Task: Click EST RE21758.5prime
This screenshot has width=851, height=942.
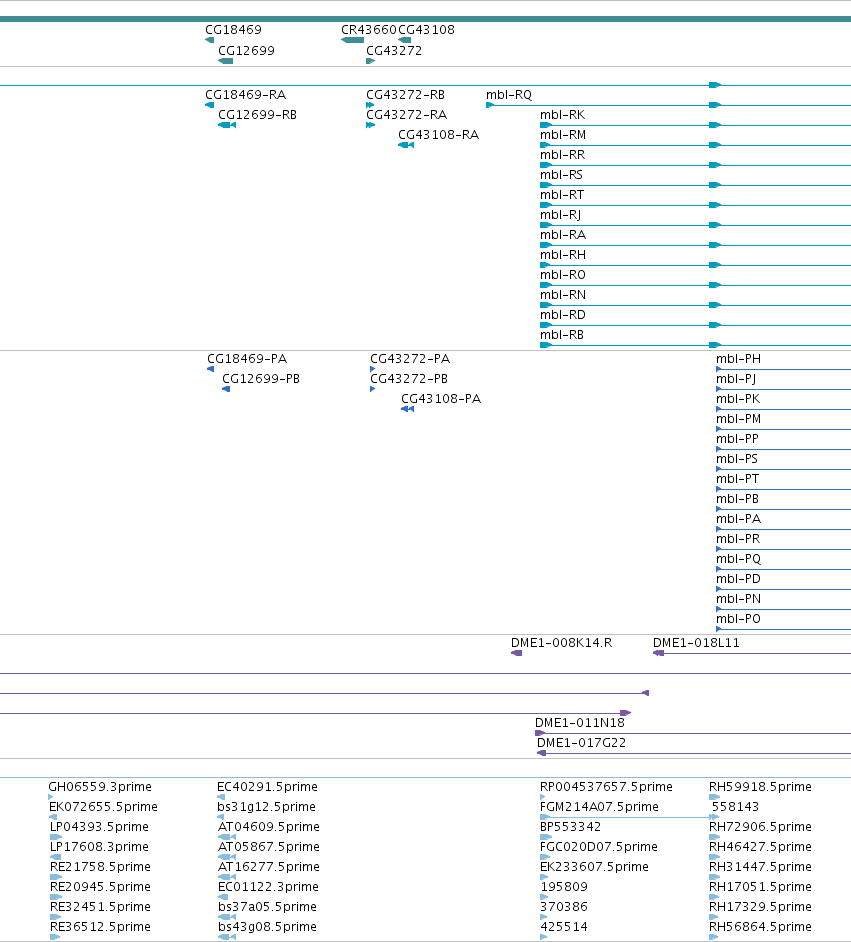Action: pos(100,866)
